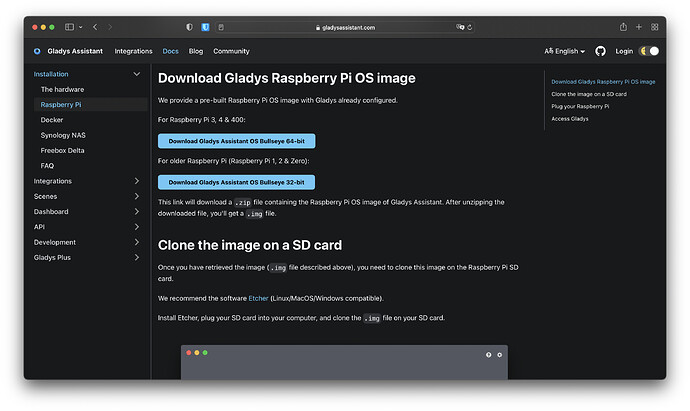
Task: Download Gladys Assistant OS Bullseye 32-bit
Action: tap(236, 182)
